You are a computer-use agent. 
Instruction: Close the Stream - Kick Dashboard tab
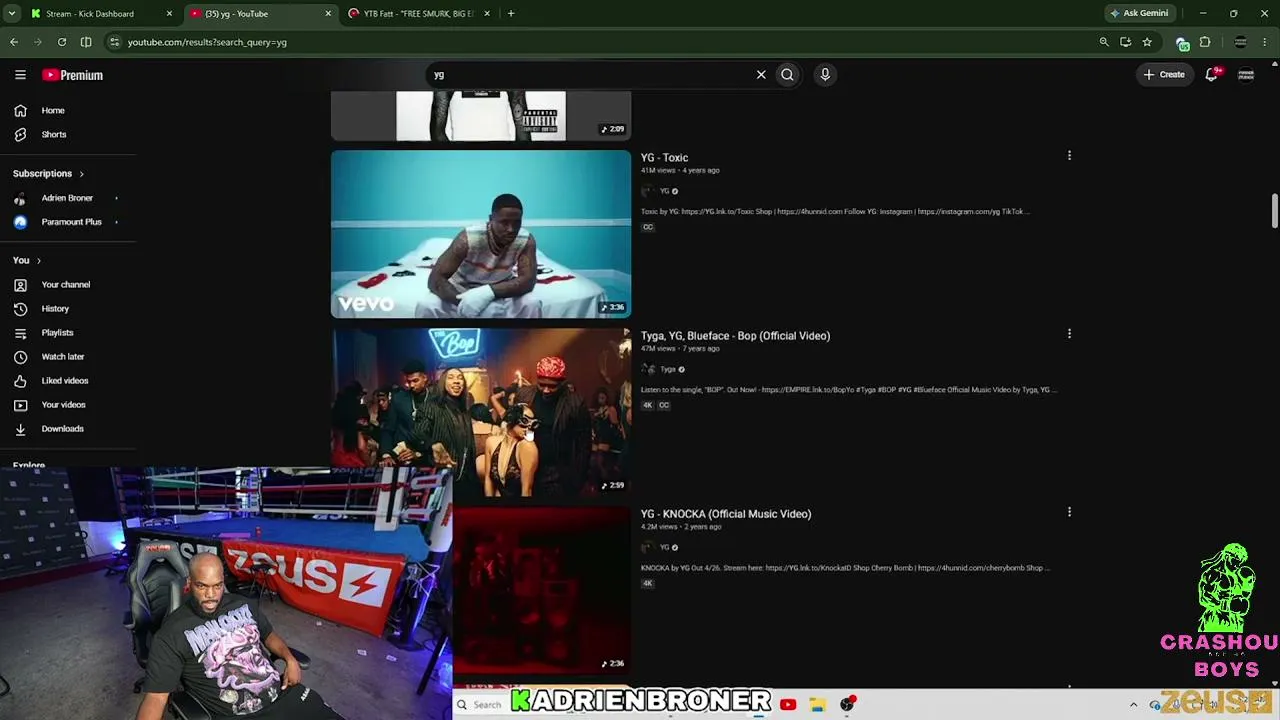click(169, 14)
